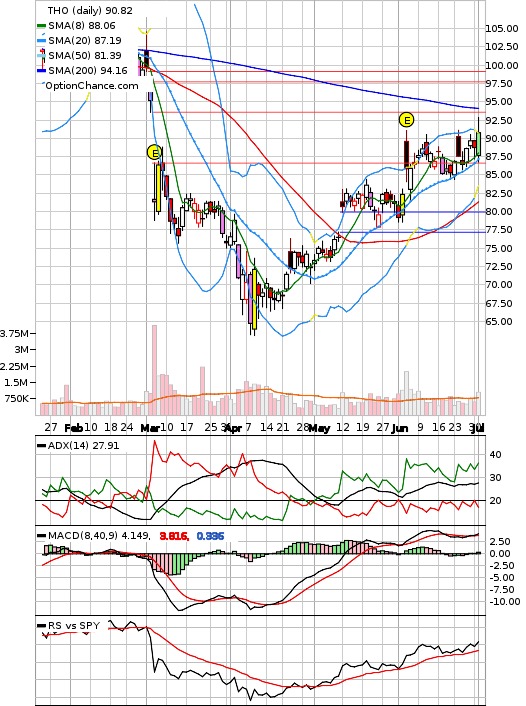Viewport: 526px width, 706px height.
Task: Select the May label on date axis
Action: [x=319, y=428]
